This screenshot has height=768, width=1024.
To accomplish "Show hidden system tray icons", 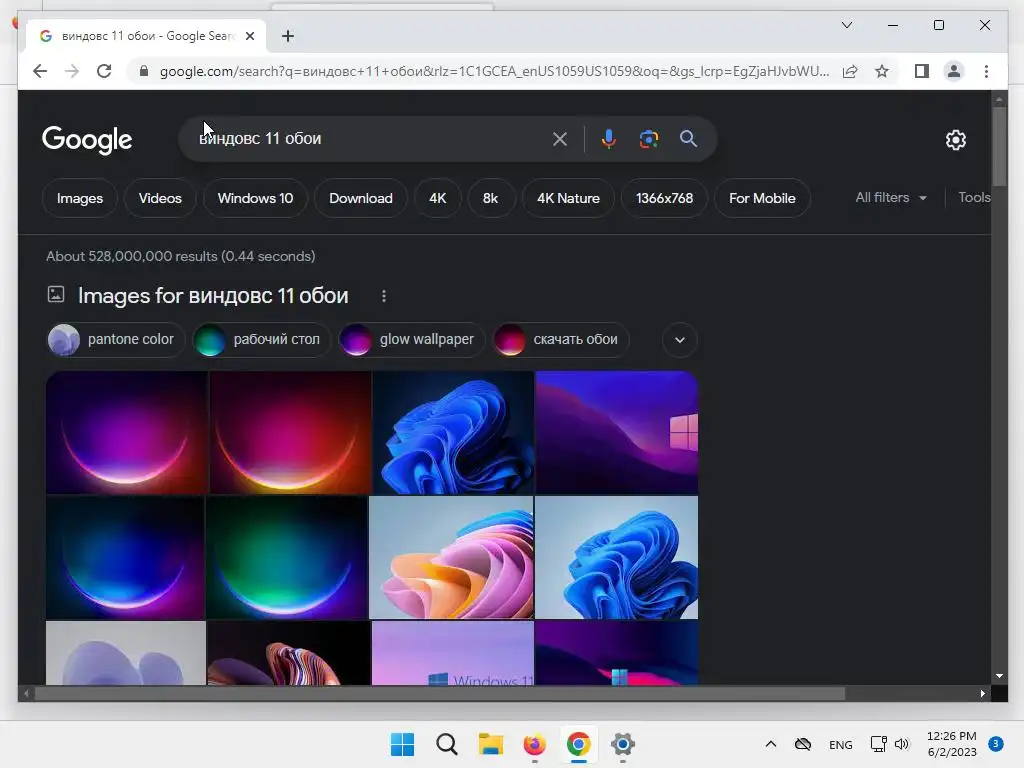I will (x=771, y=744).
